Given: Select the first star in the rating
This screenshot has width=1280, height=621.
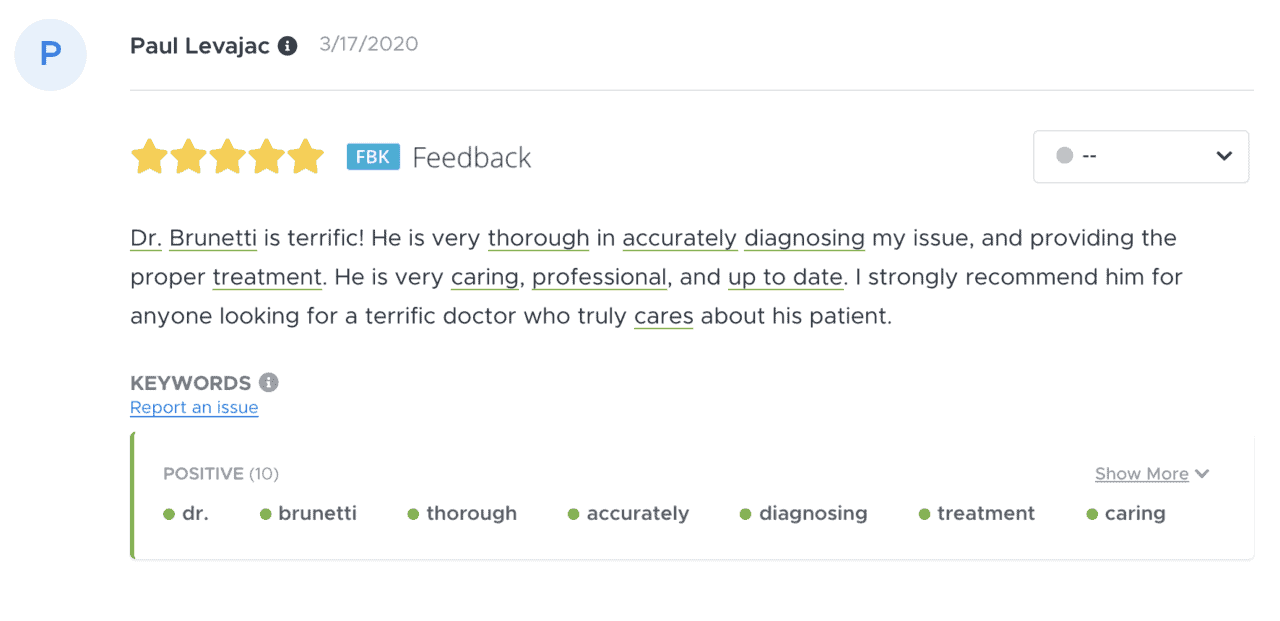Looking at the screenshot, I should click(150, 156).
